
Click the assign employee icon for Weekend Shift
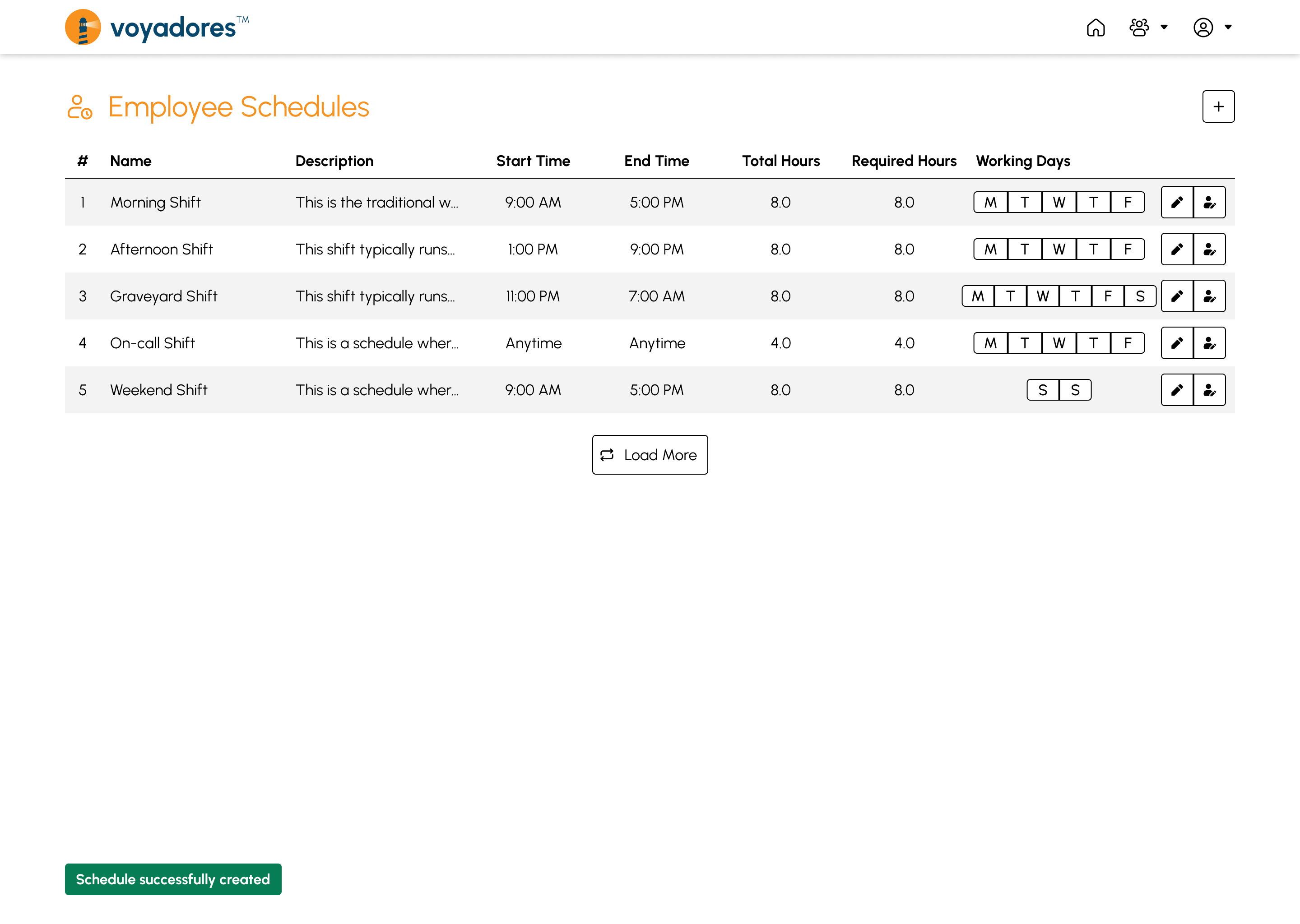tap(1208, 389)
